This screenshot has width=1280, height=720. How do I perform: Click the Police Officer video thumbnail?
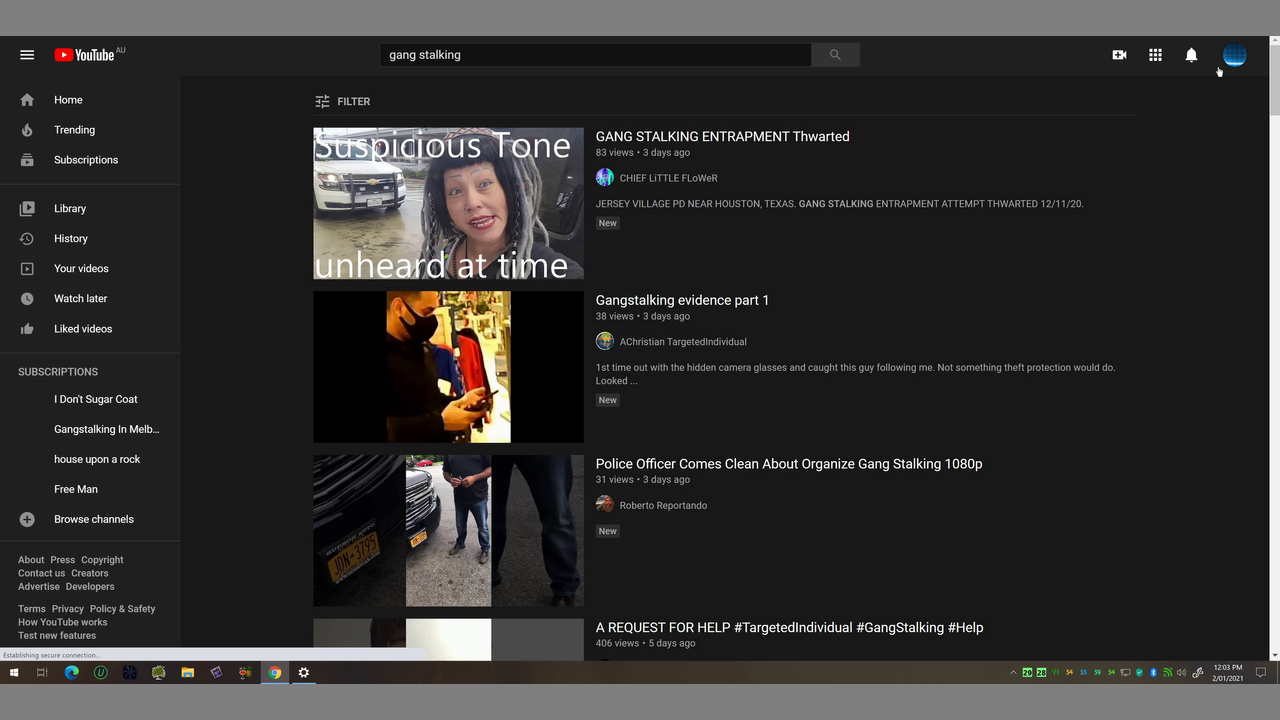coord(448,530)
